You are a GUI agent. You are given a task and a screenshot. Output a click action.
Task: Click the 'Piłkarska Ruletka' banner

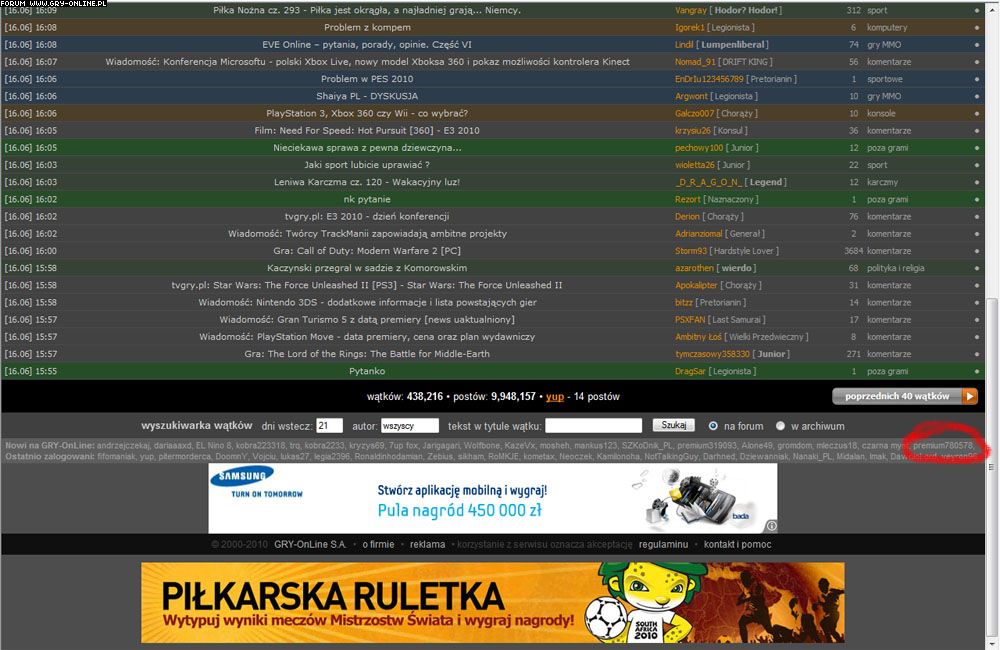(x=492, y=602)
